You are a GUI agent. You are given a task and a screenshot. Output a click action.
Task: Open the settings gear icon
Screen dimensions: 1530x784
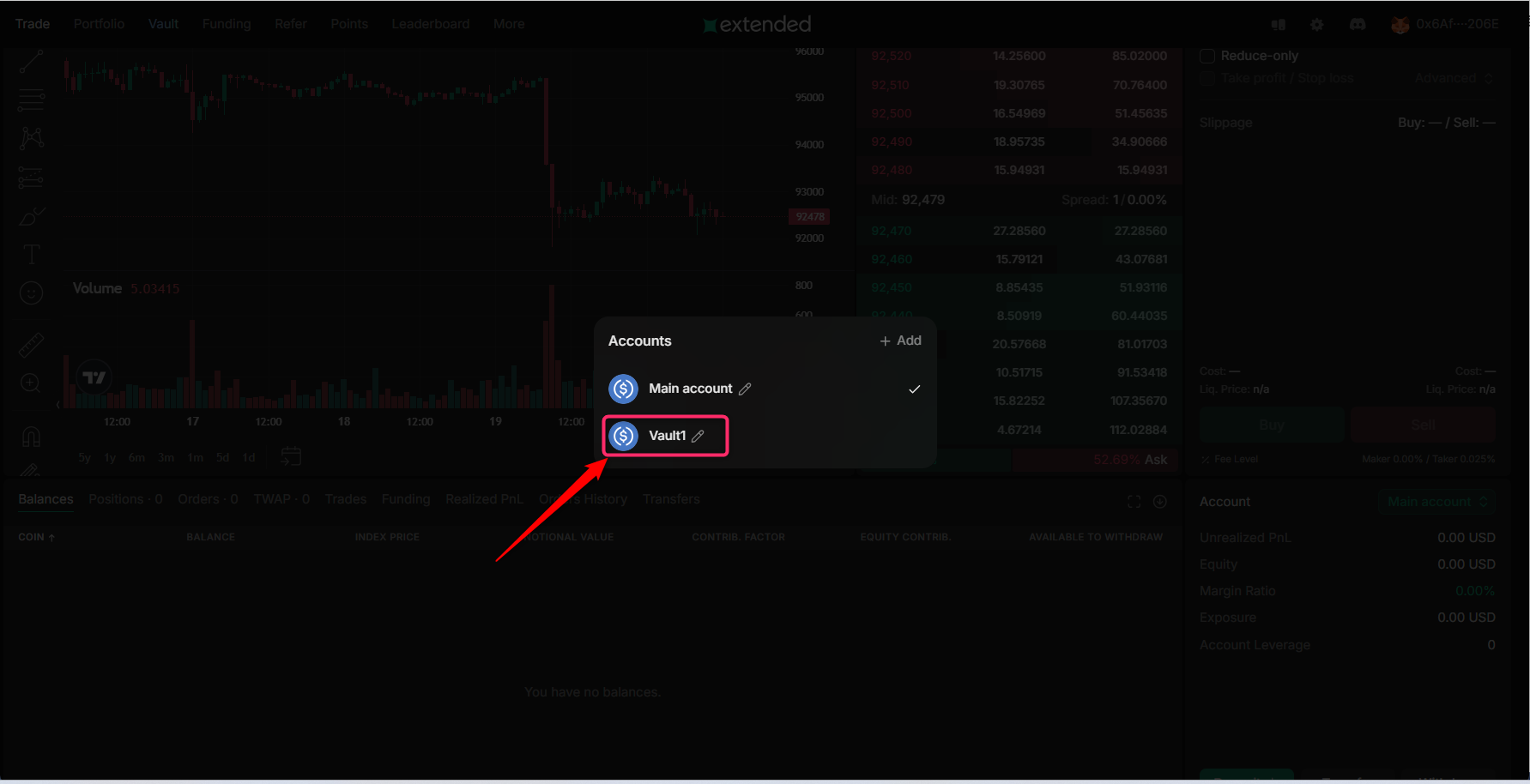(x=1317, y=24)
